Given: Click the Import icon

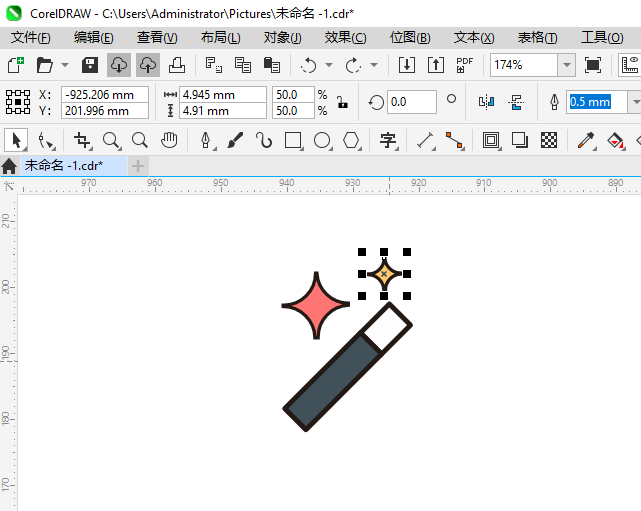Looking at the screenshot, I should click(x=407, y=65).
